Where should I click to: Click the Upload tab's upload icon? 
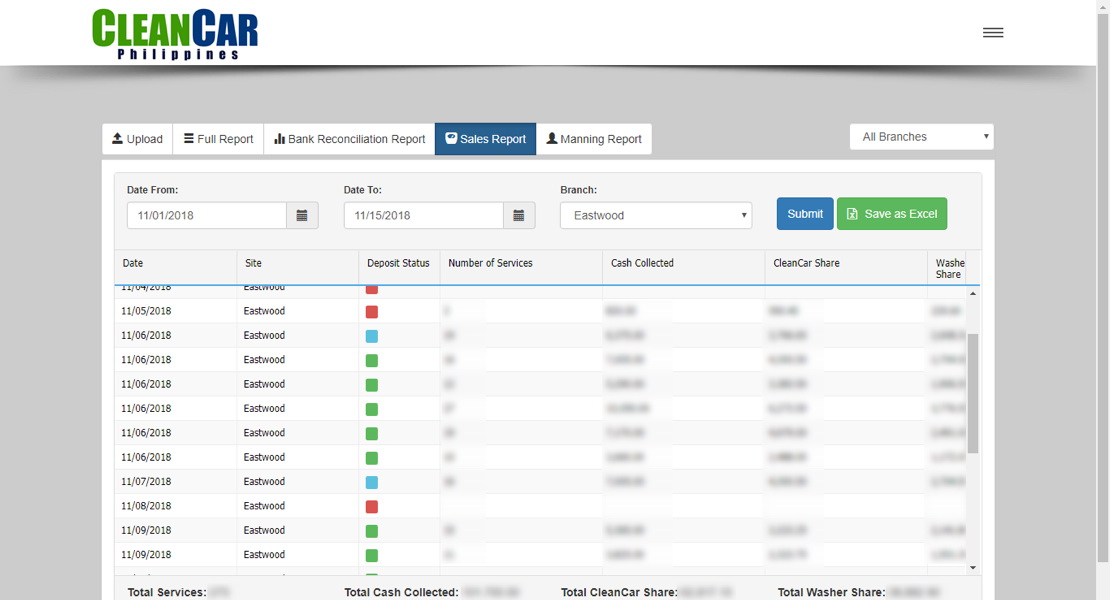point(117,139)
